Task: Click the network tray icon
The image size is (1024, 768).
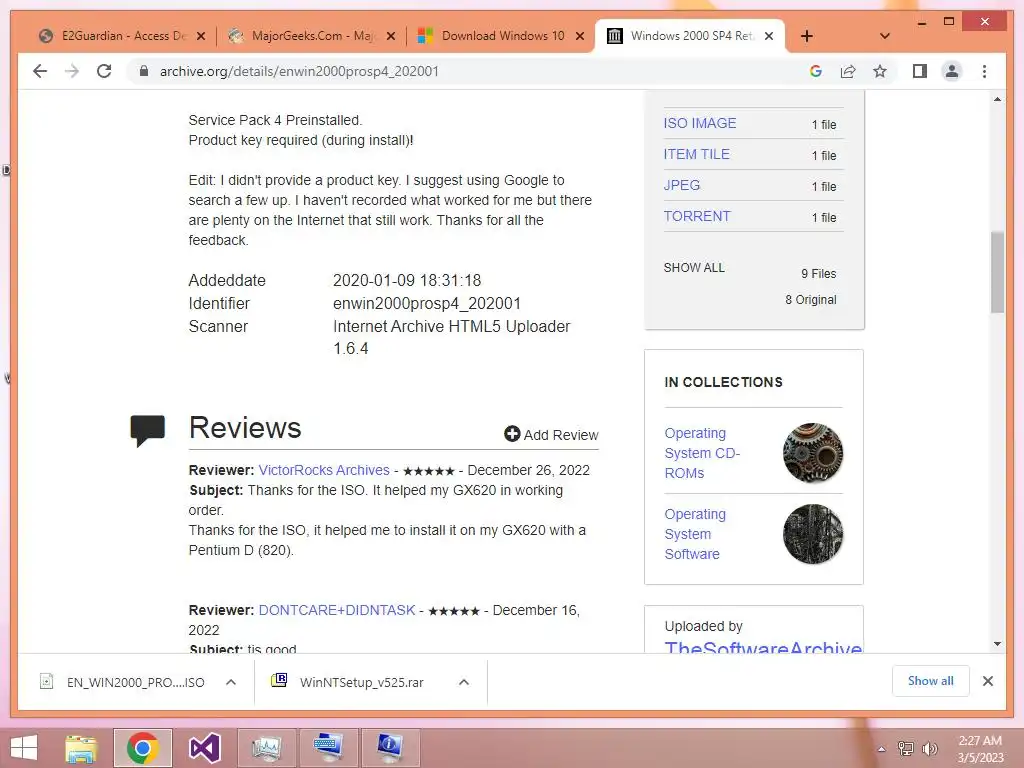Action: pos(906,749)
